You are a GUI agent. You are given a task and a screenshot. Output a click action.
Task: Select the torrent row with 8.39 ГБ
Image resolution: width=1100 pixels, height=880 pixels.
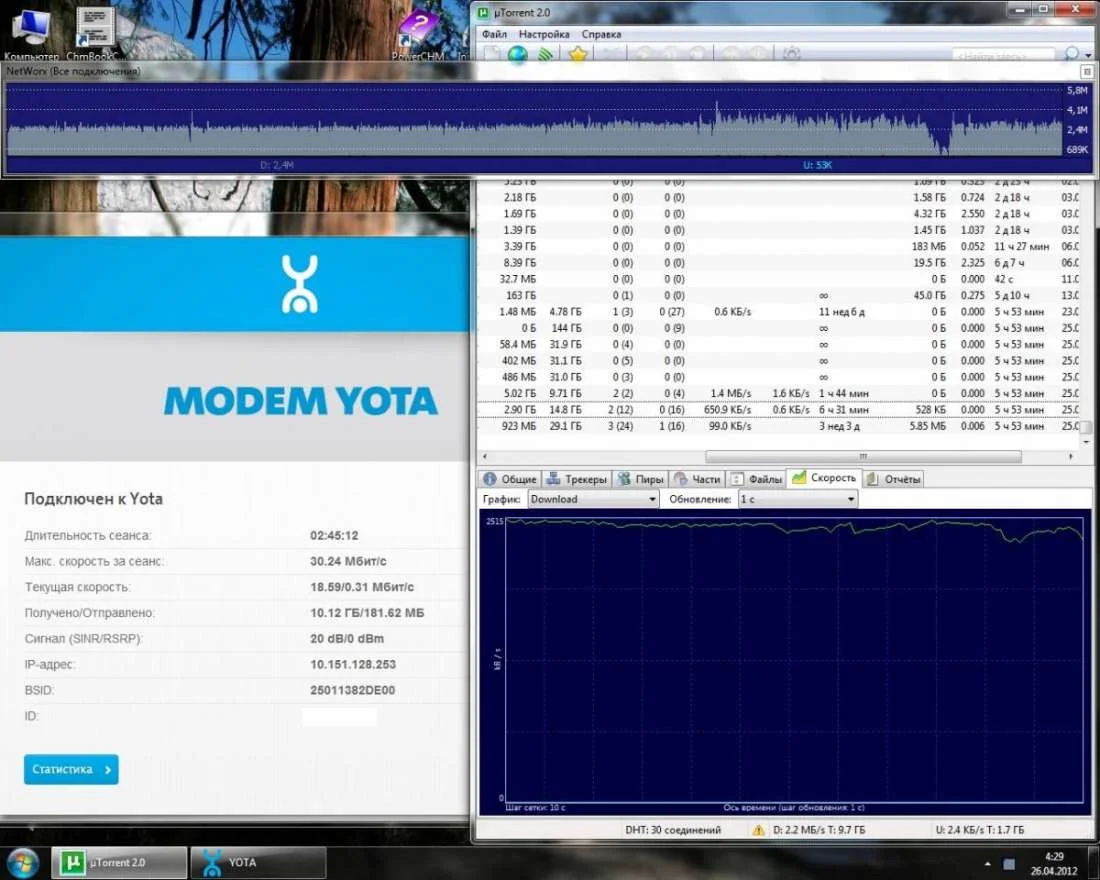pyautogui.click(x=779, y=262)
